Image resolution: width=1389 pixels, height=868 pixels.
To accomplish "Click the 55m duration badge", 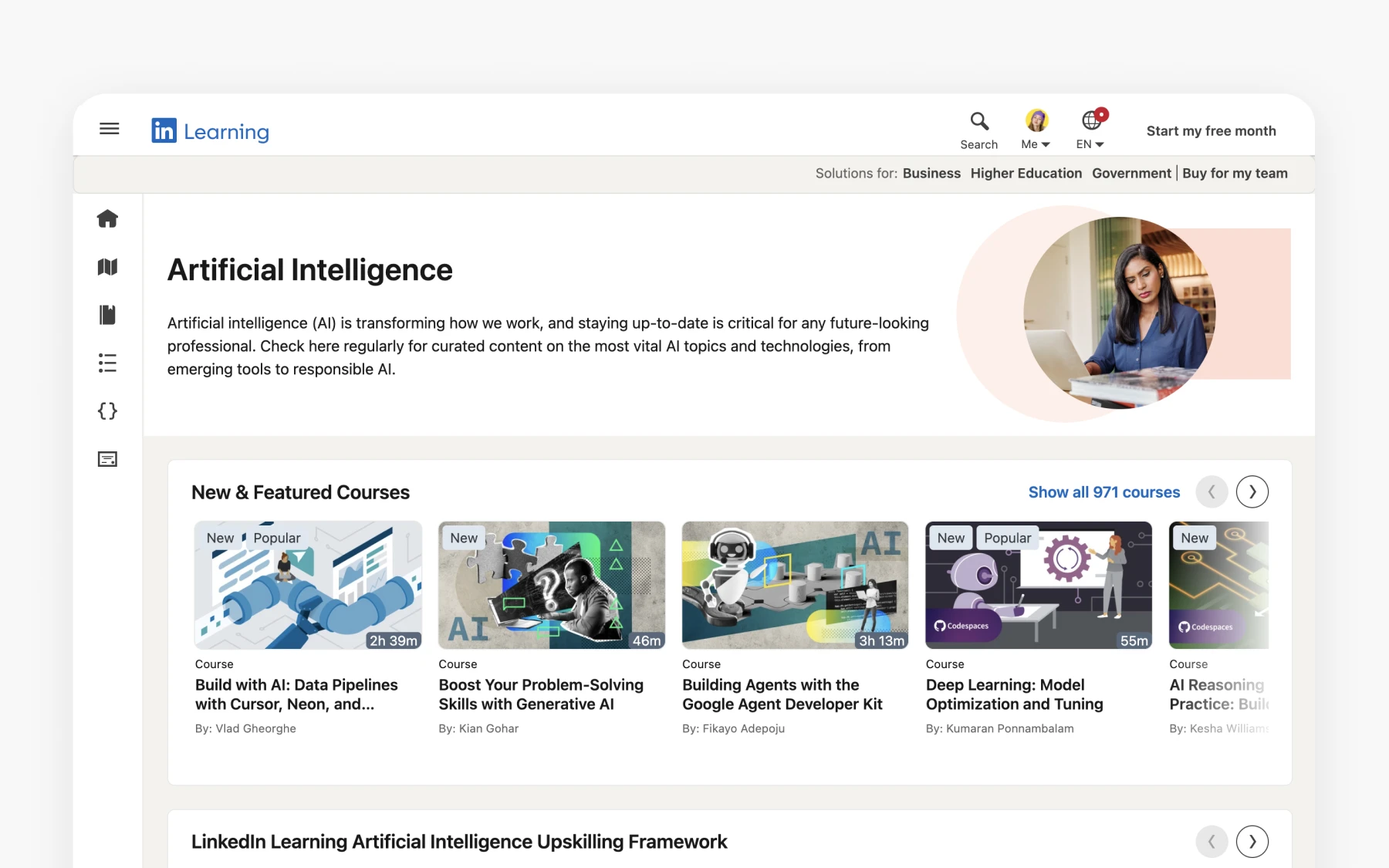I will point(1134,640).
